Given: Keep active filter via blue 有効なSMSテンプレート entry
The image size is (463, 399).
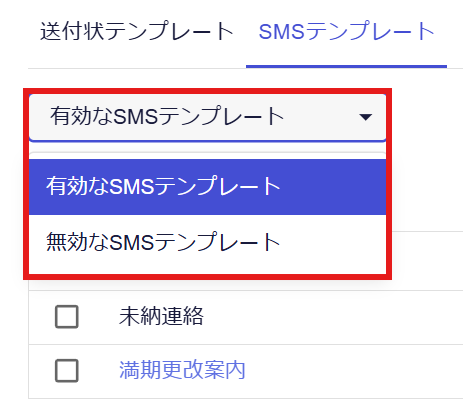Looking at the screenshot, I should click(x=163, y=186).
